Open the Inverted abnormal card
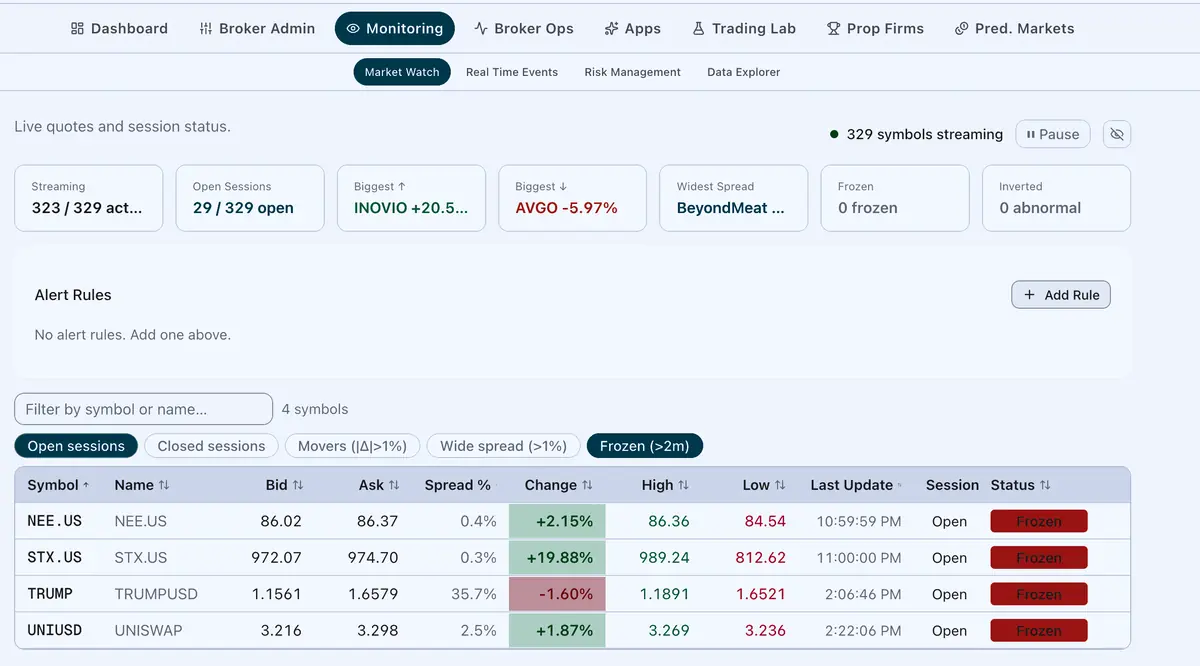 pyautogui.click(x=1057, y=198)
